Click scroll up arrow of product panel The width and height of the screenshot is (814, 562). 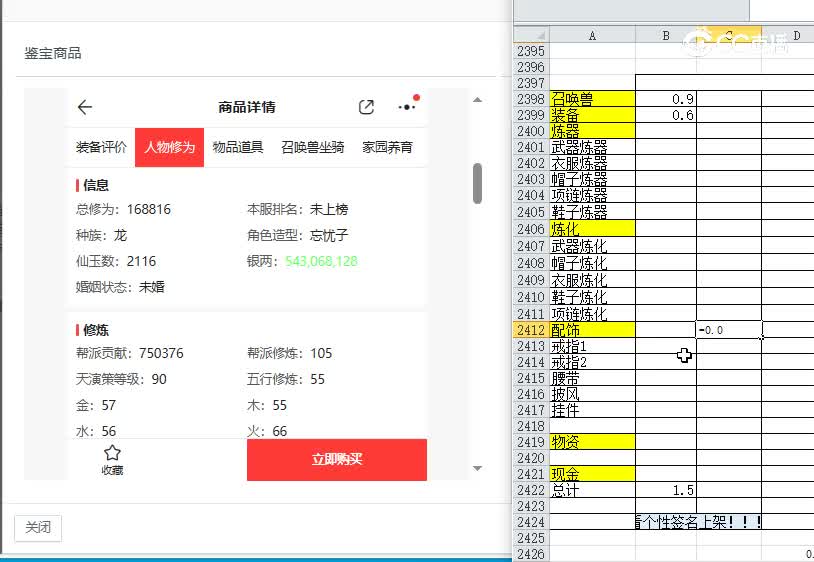coord(478,100)
